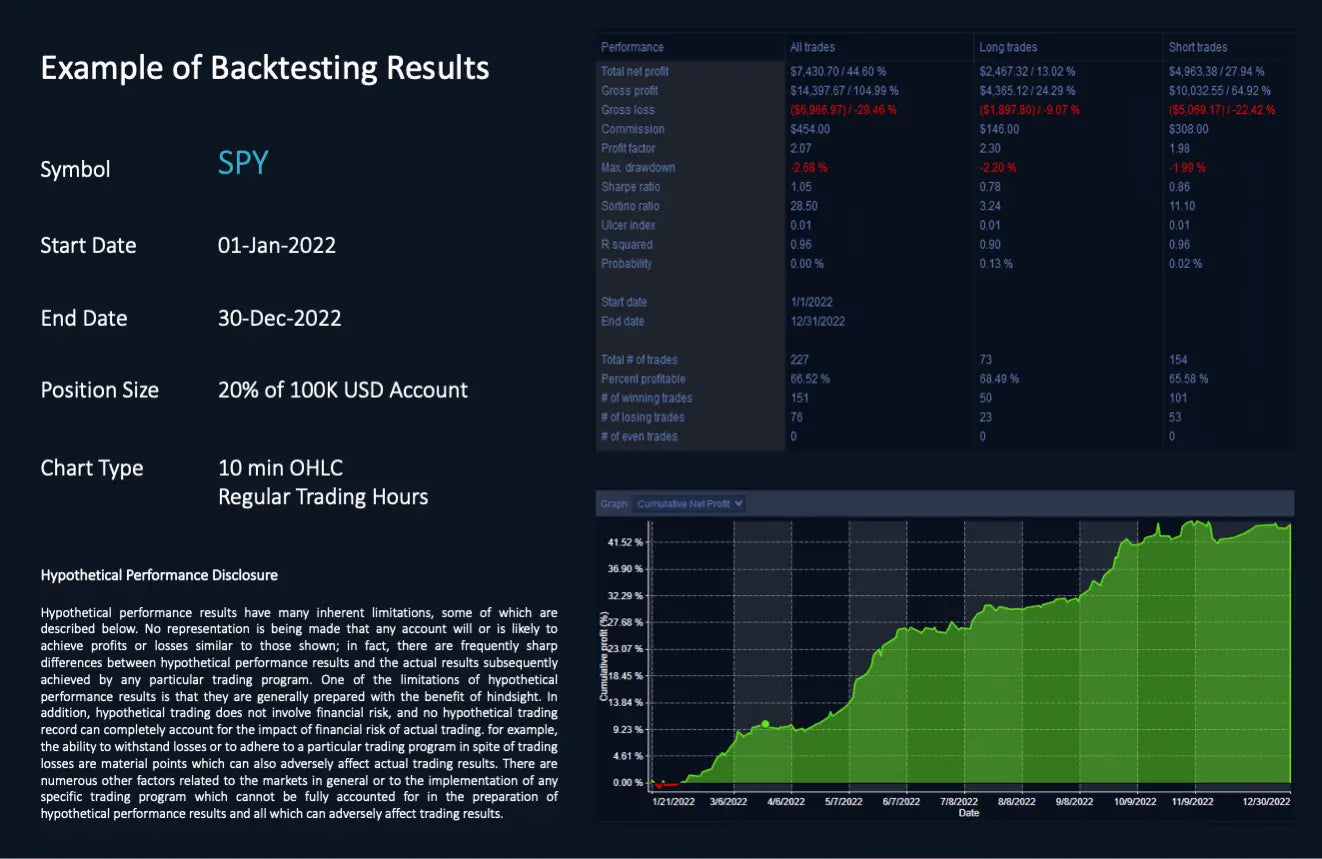The image size is (1322, 859).
Task: Click the green dot marker on chart
Action: pos(765,724)
